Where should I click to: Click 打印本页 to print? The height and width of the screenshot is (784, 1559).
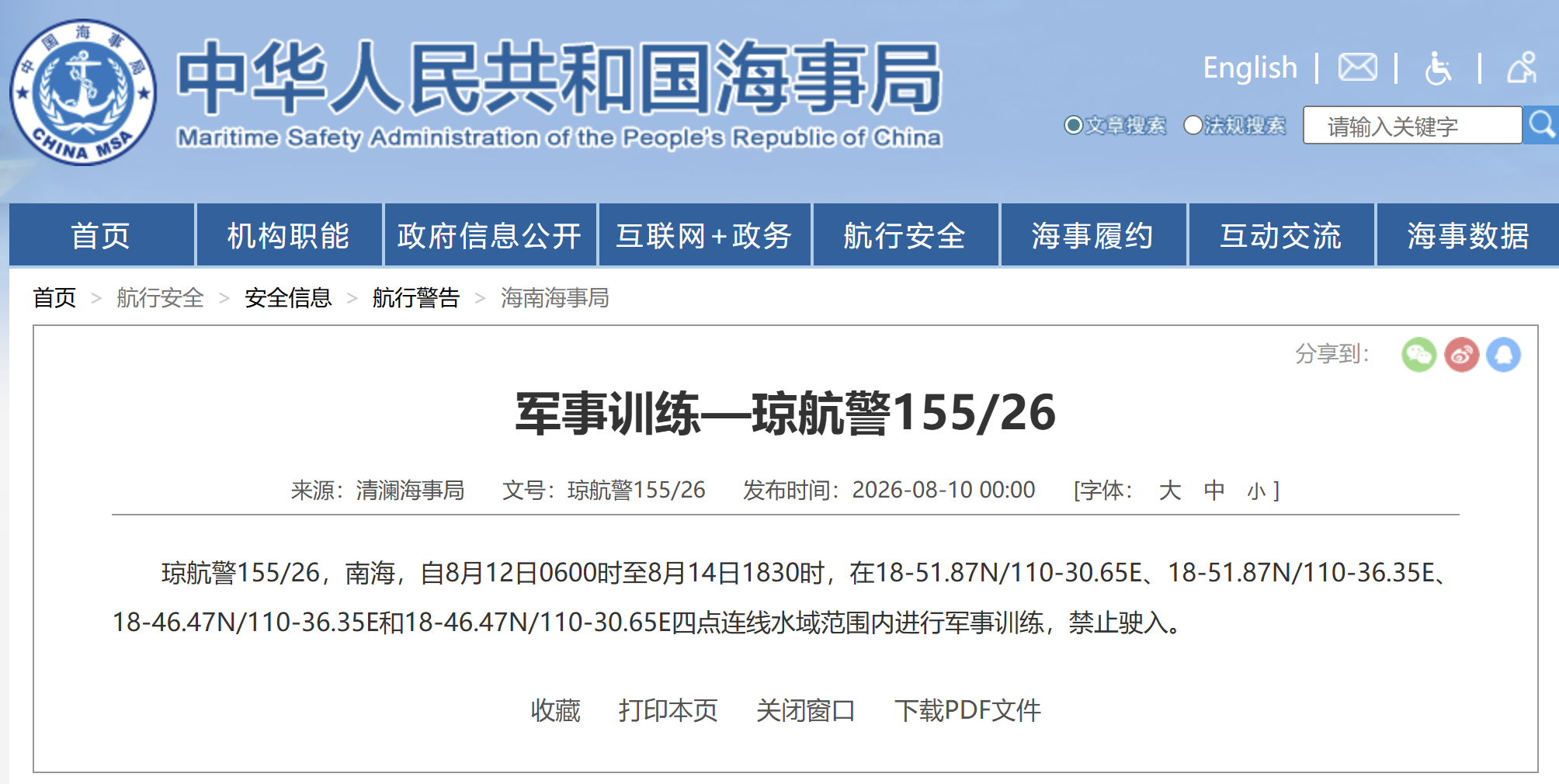point(668,710)
